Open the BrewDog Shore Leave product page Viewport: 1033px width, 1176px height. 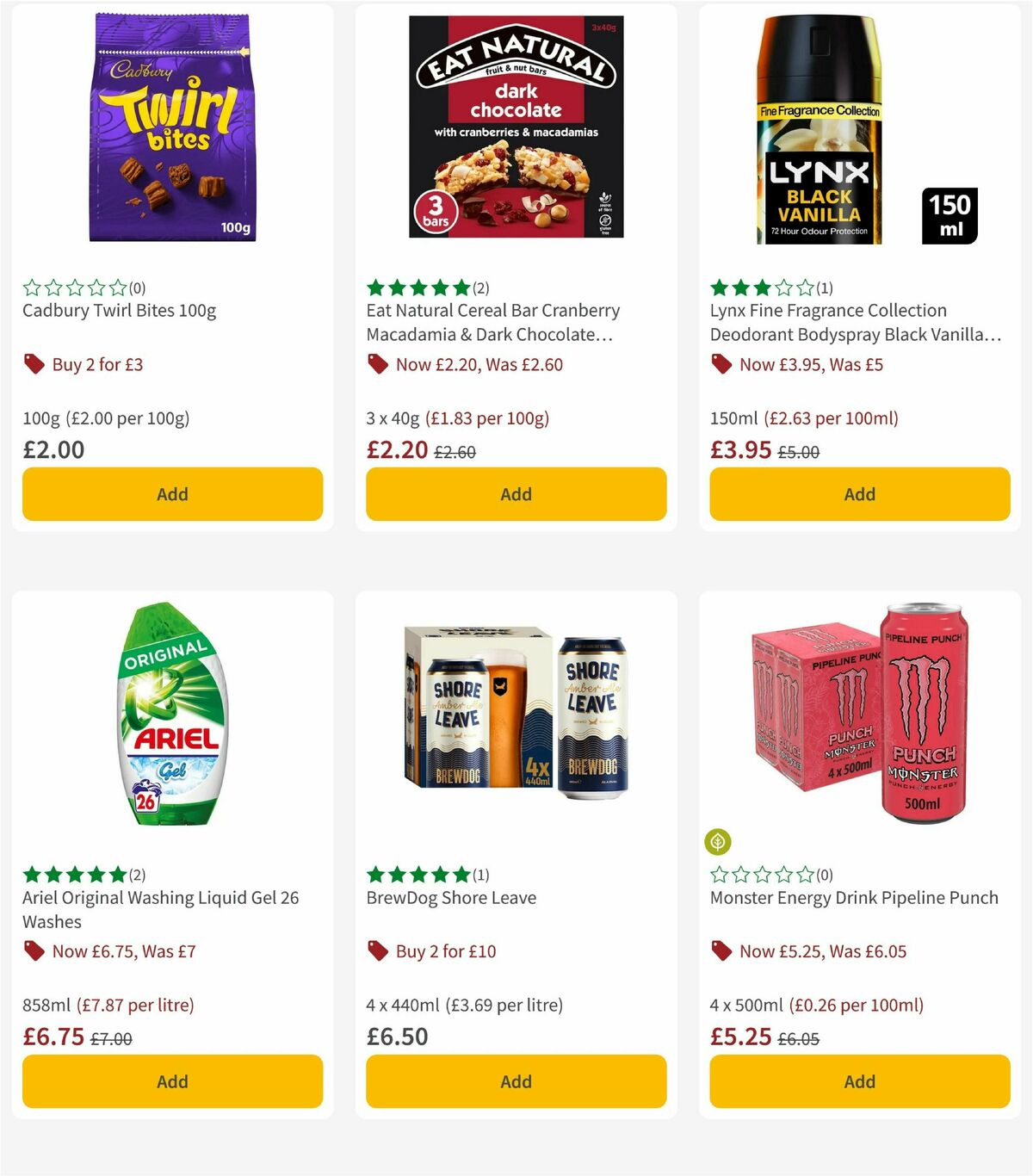tap(451, 897)
